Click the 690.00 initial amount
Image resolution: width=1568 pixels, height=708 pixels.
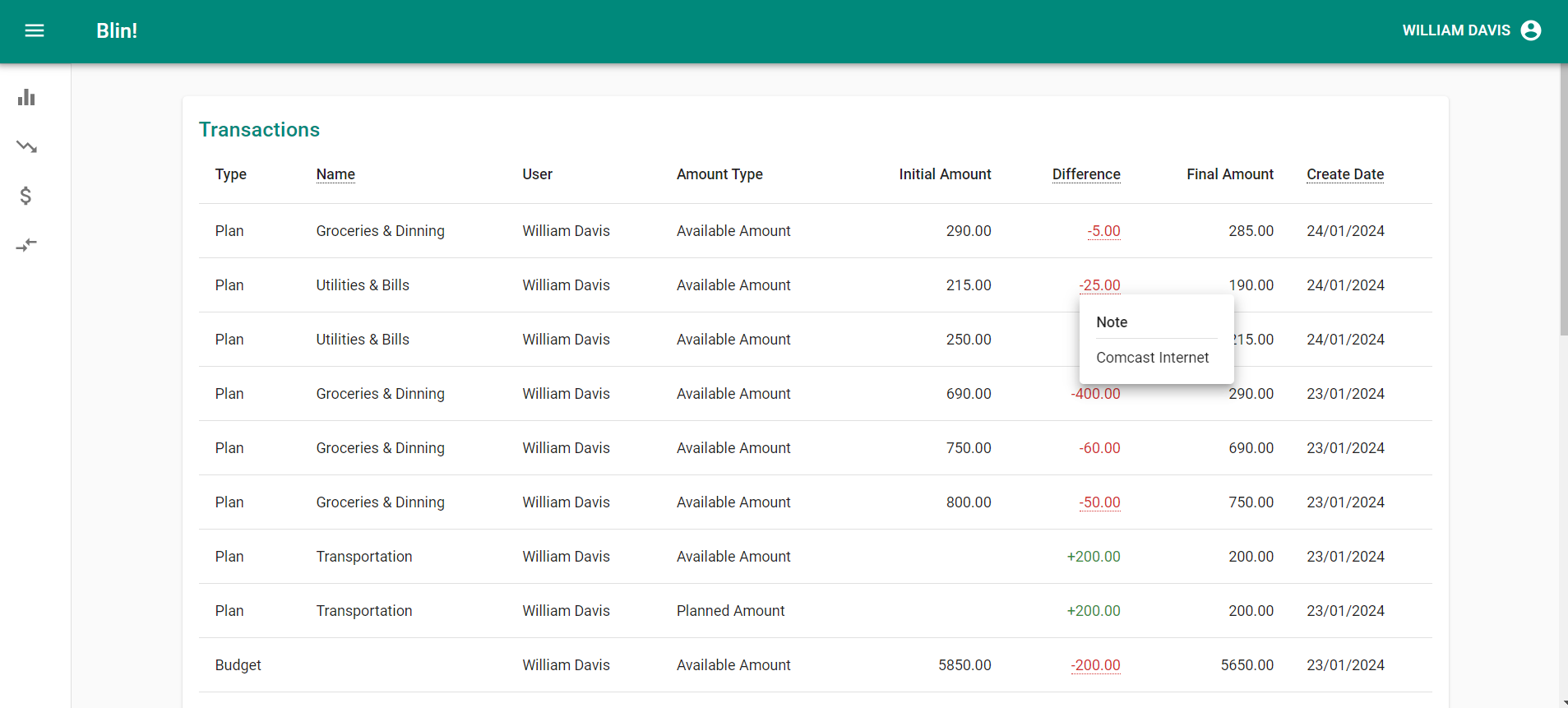coord(969,394)
